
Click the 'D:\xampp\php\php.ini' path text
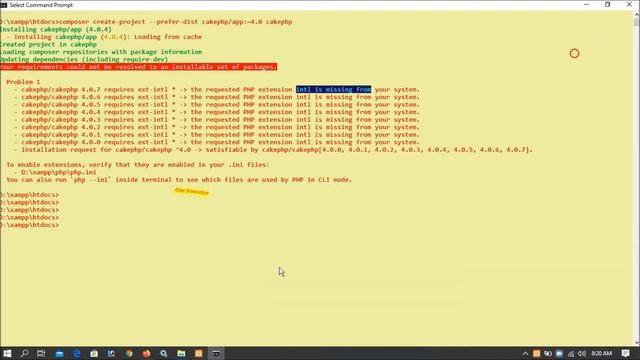click(59, 172)
